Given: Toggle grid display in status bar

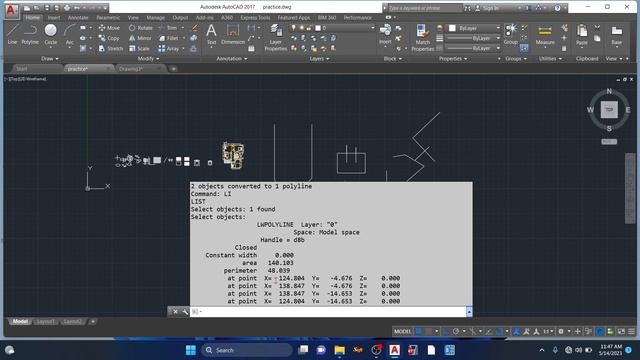Looking at the screenshot, I should pos(419,331).
